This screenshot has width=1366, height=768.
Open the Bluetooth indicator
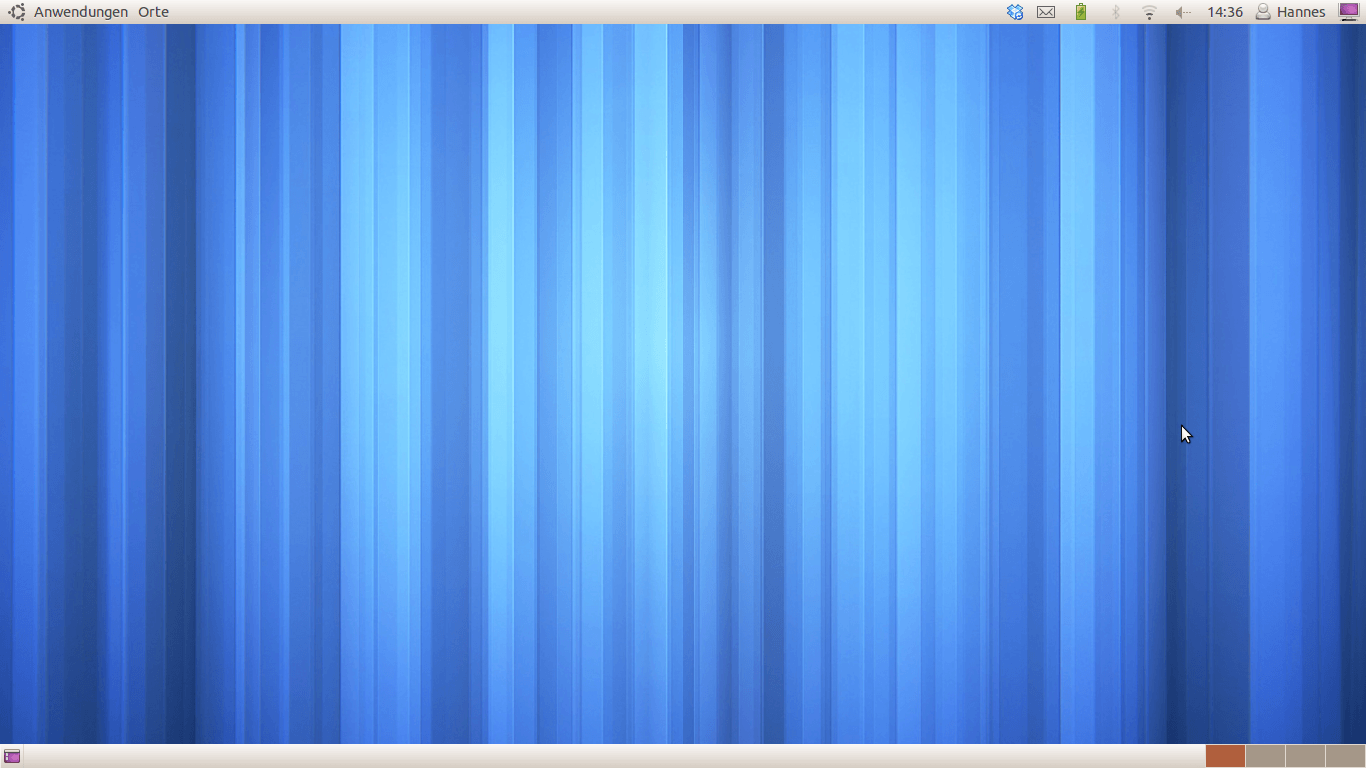pos(1116,12)
